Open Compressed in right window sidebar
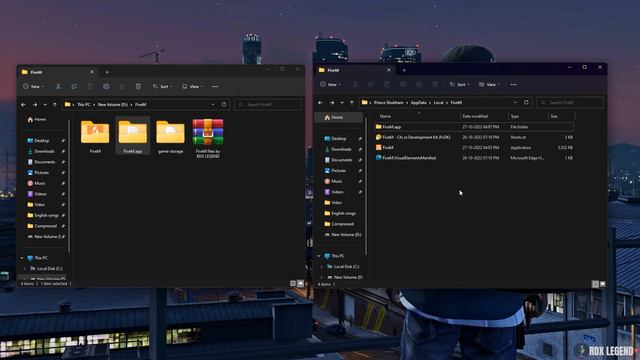The image size is (640, 360). click(x=339, y=224)
